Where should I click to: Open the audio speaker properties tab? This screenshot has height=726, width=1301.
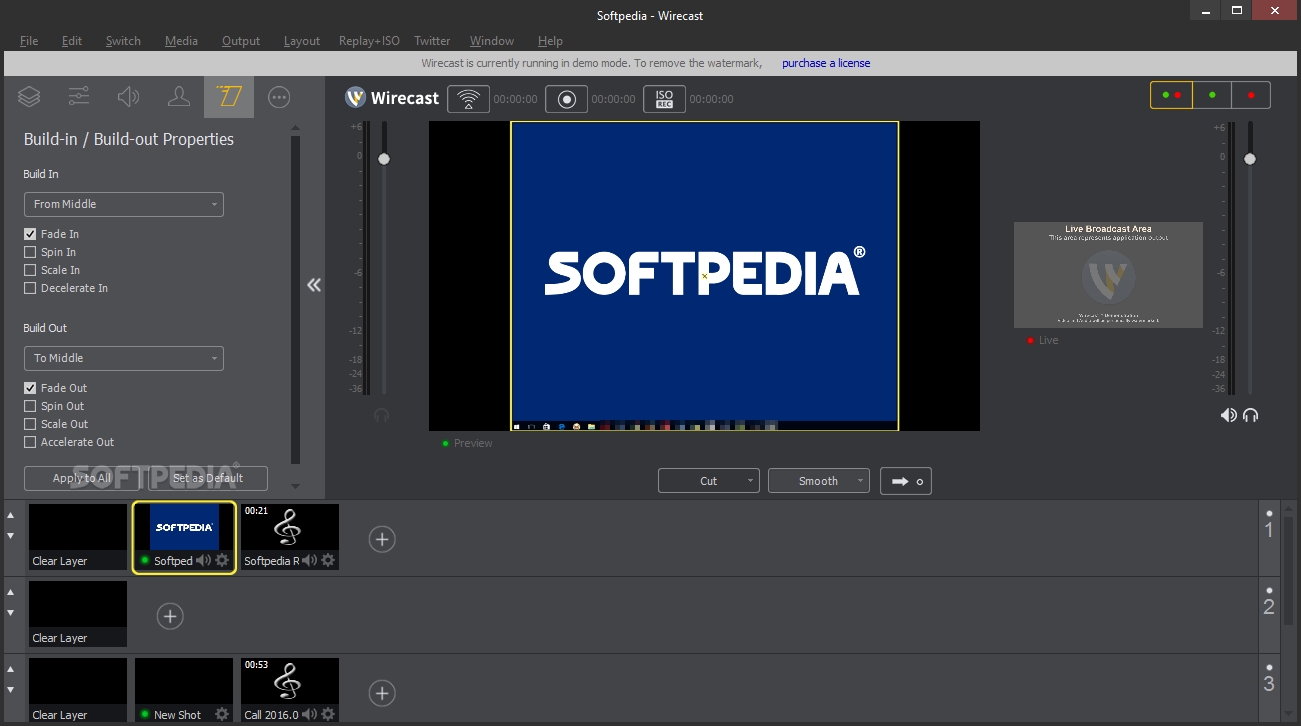coord(128,97)
